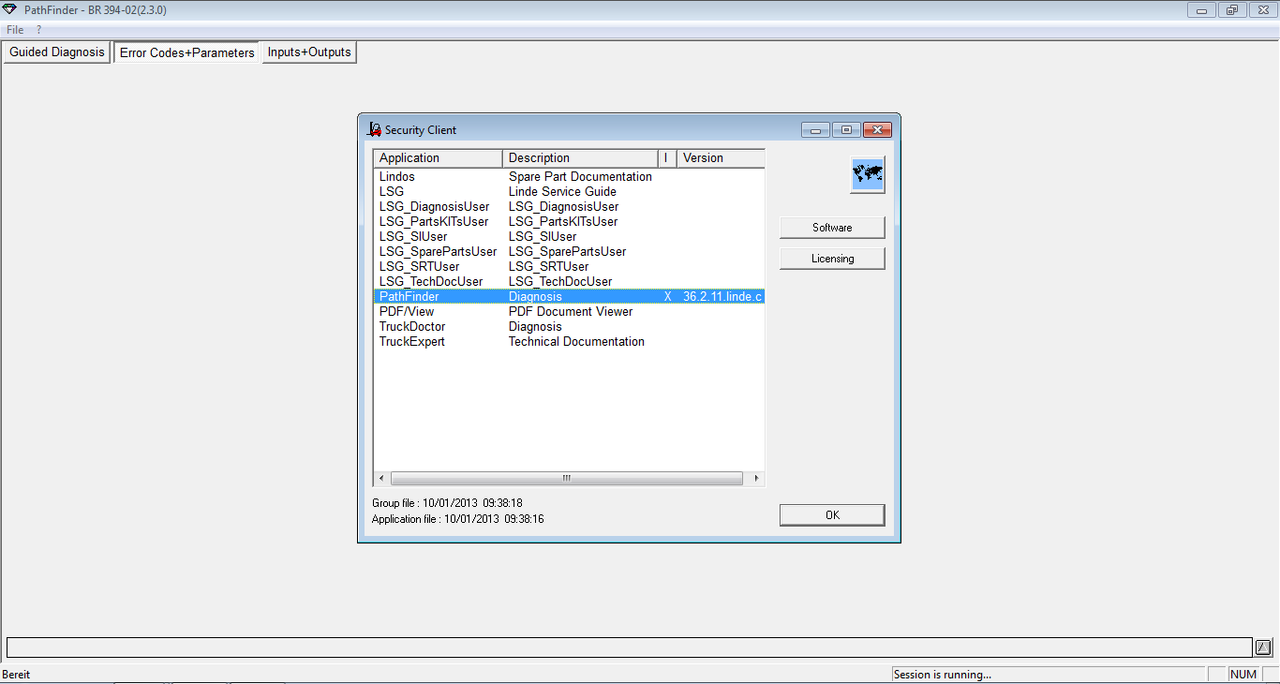Screen dimensions: 1280x684
Task: Click 'Session is running...' status text
Action: [942, 674]
